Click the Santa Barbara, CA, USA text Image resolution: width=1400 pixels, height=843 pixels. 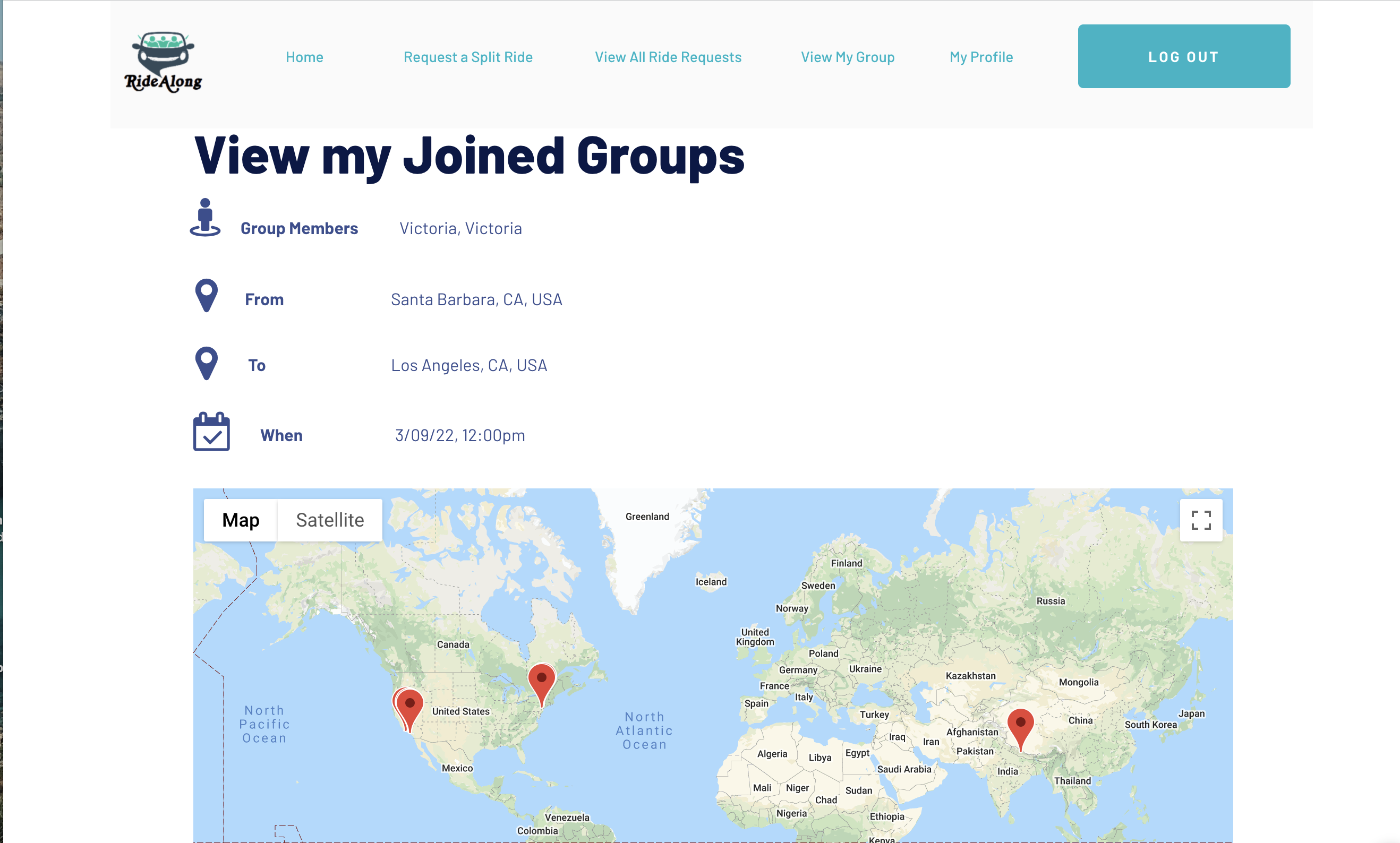coord(476,299)
